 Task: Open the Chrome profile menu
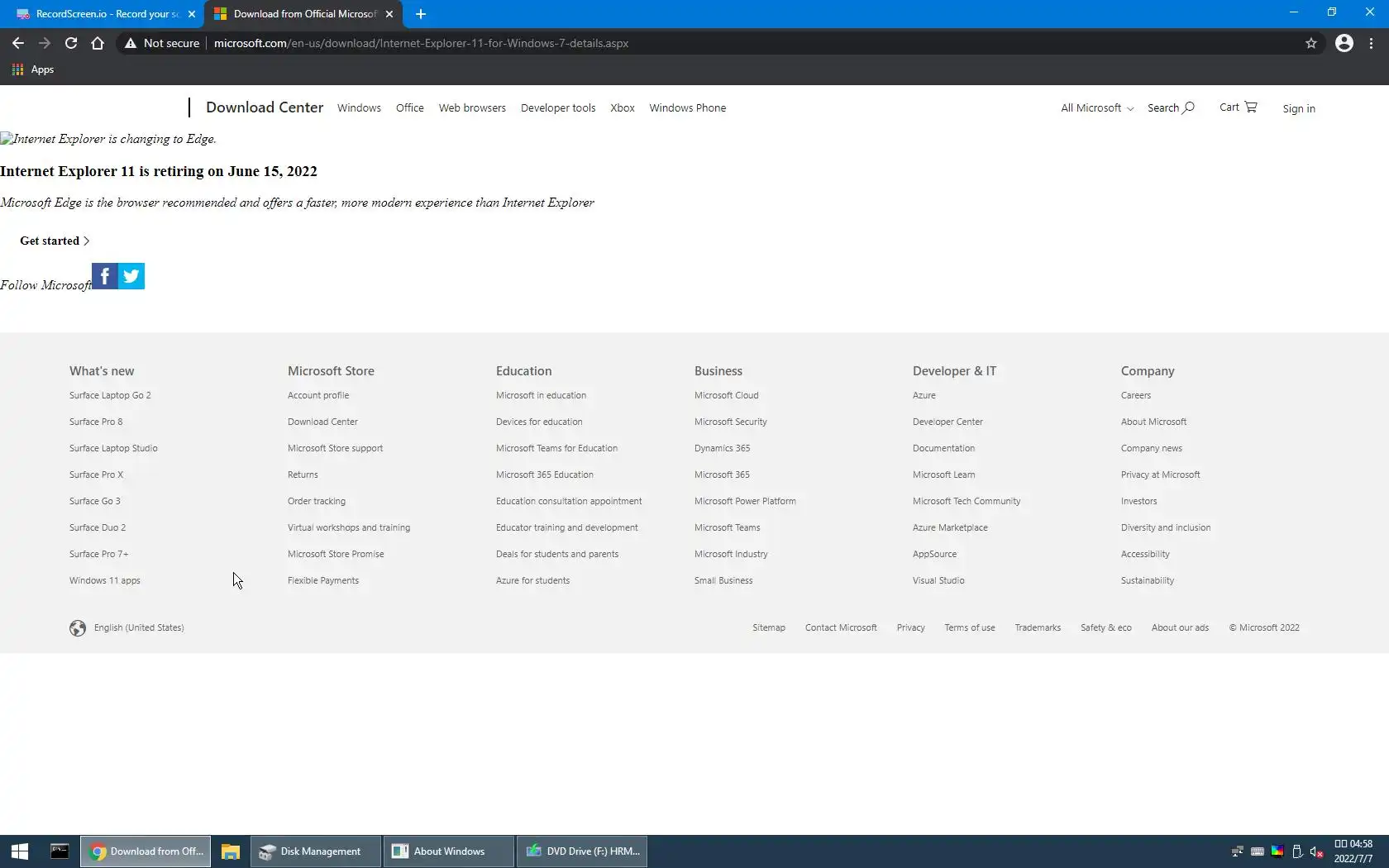pyautogui.click(x=1344, y=43)
